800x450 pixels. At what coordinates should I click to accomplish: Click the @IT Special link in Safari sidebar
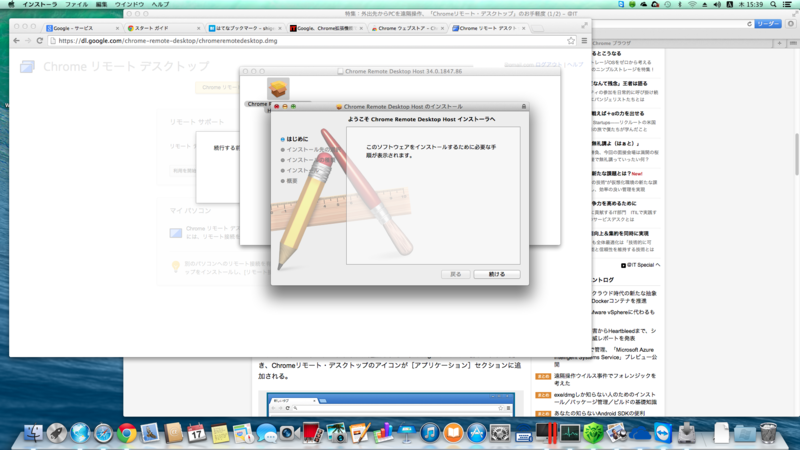click(x=640, y=265)
